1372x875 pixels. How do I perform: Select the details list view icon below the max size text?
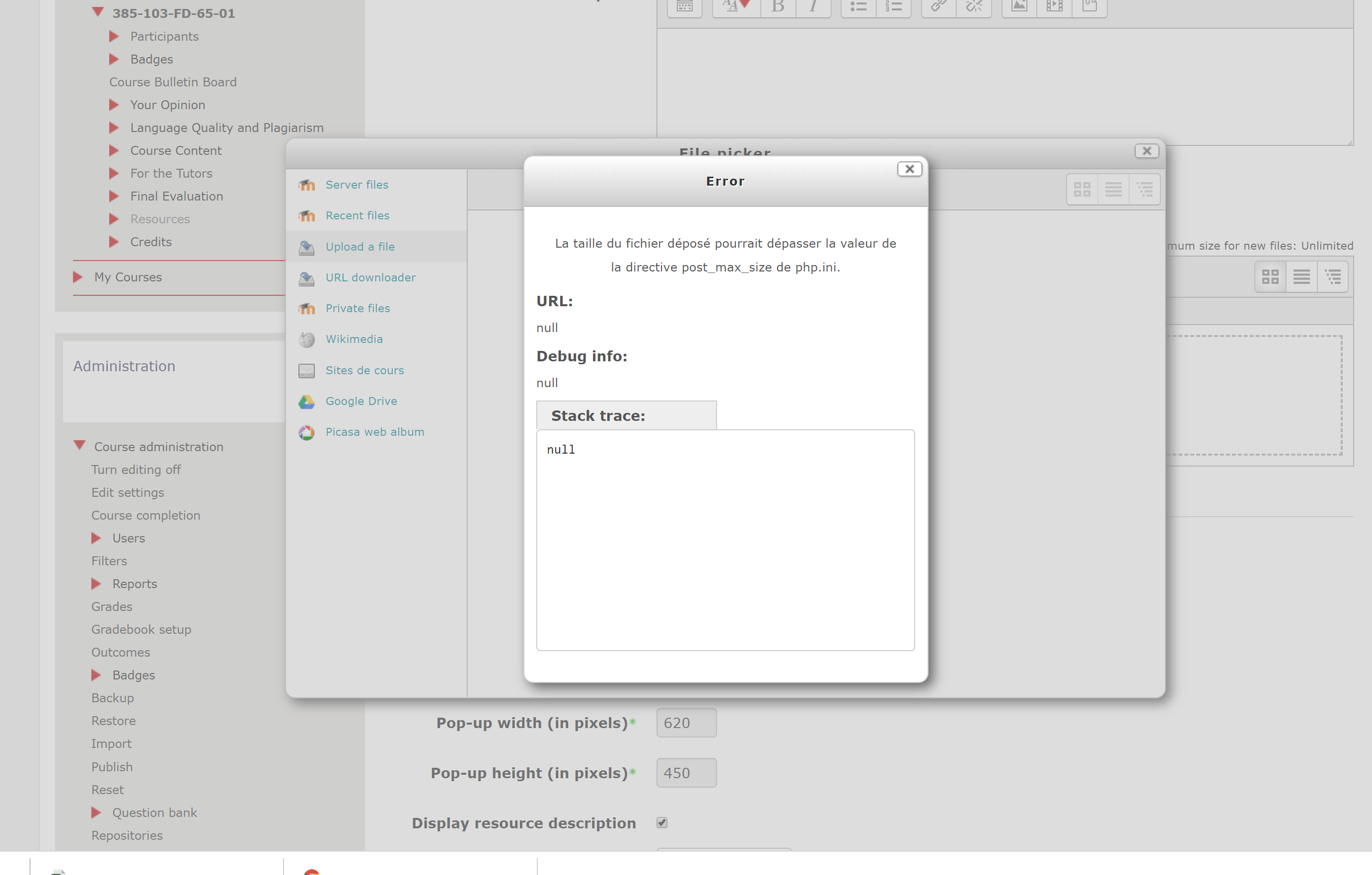(x=1301, y=277)
